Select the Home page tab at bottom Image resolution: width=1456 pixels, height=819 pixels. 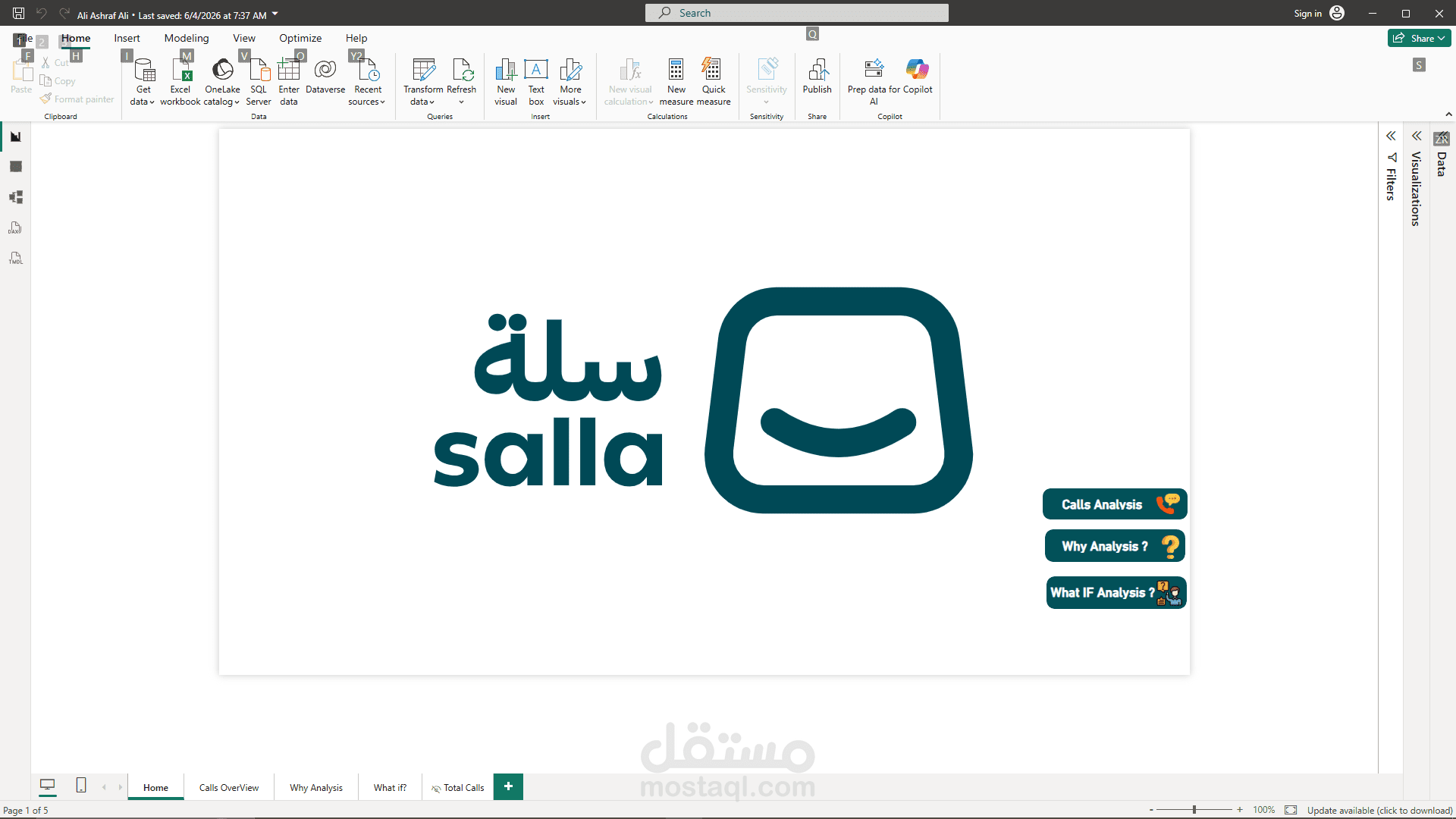(155, 787)
